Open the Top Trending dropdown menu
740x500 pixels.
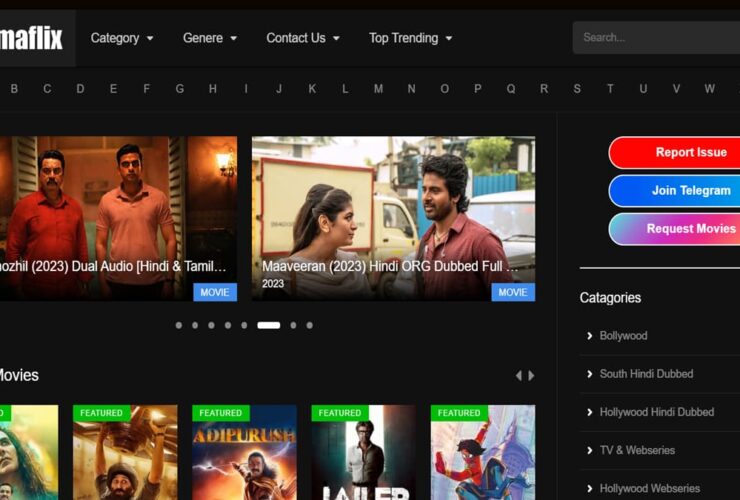pyautogui.click(x=410, y=38)
